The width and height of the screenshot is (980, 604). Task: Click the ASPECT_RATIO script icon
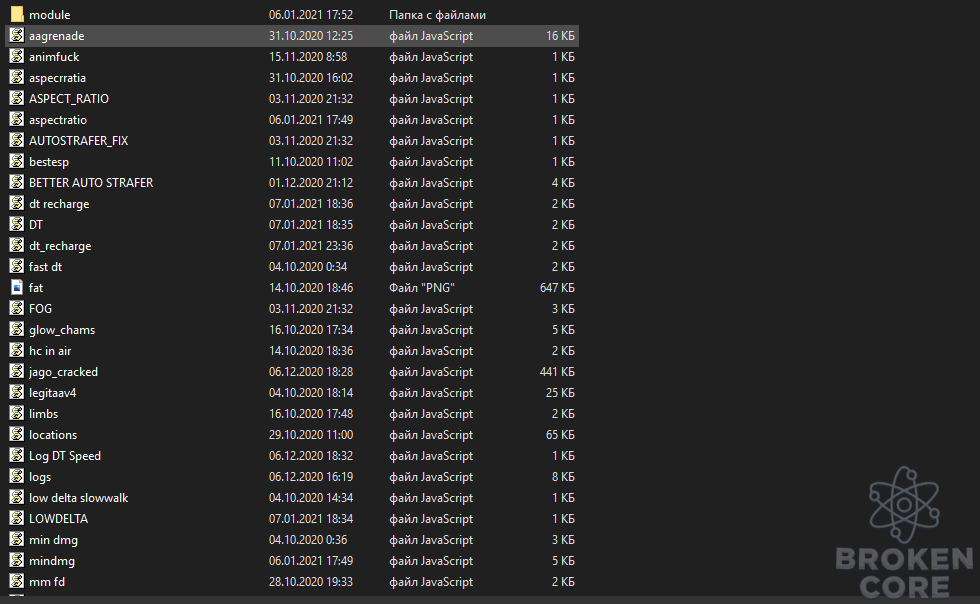pyautogui.click(x=17, y=98)
